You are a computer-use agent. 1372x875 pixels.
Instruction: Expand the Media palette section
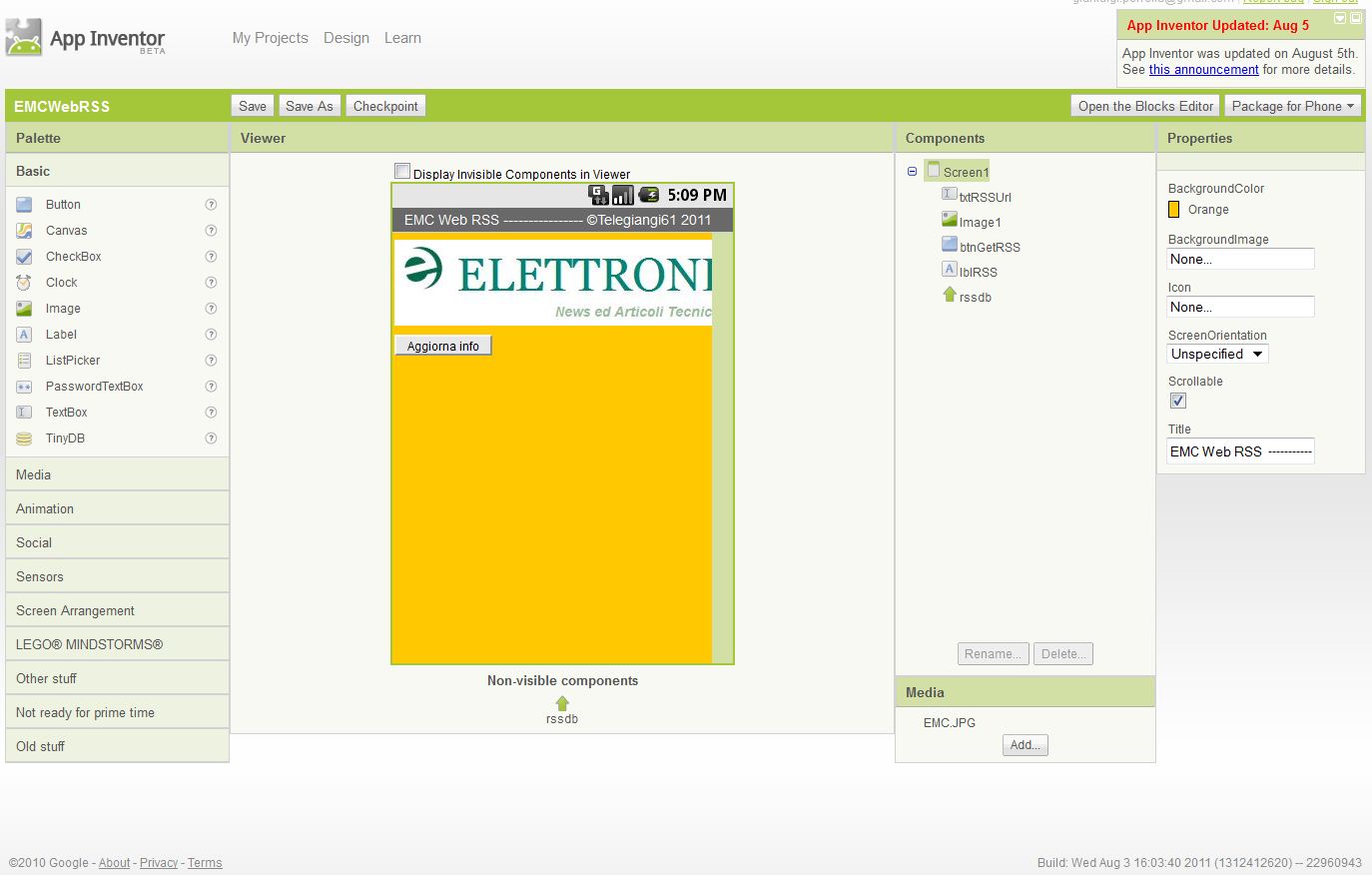coord(117,474)
